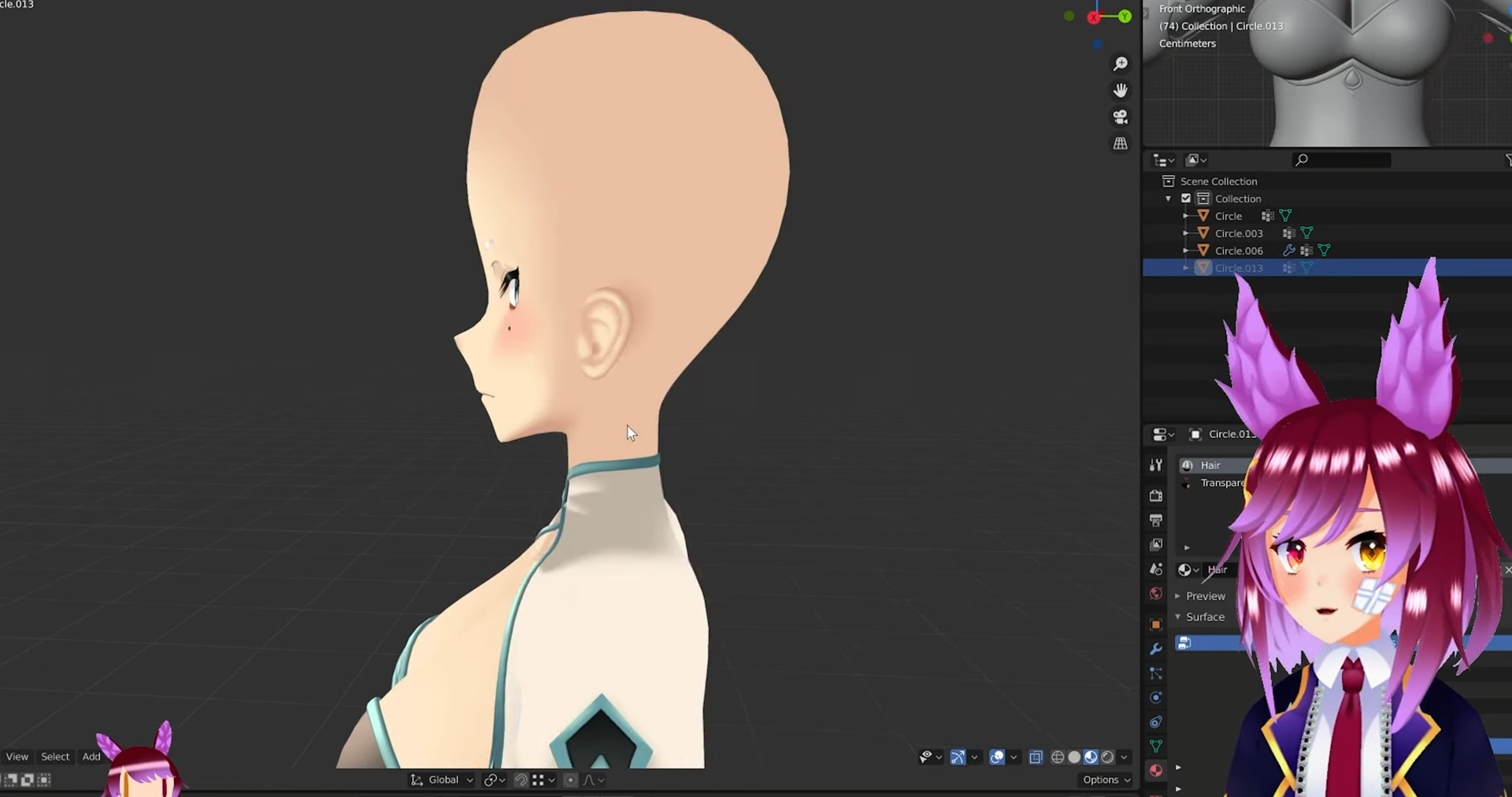Viewport: 1512px width, 797px height.
Task: Switch to wireframe viewport shading
Action: click(1058, 758)
